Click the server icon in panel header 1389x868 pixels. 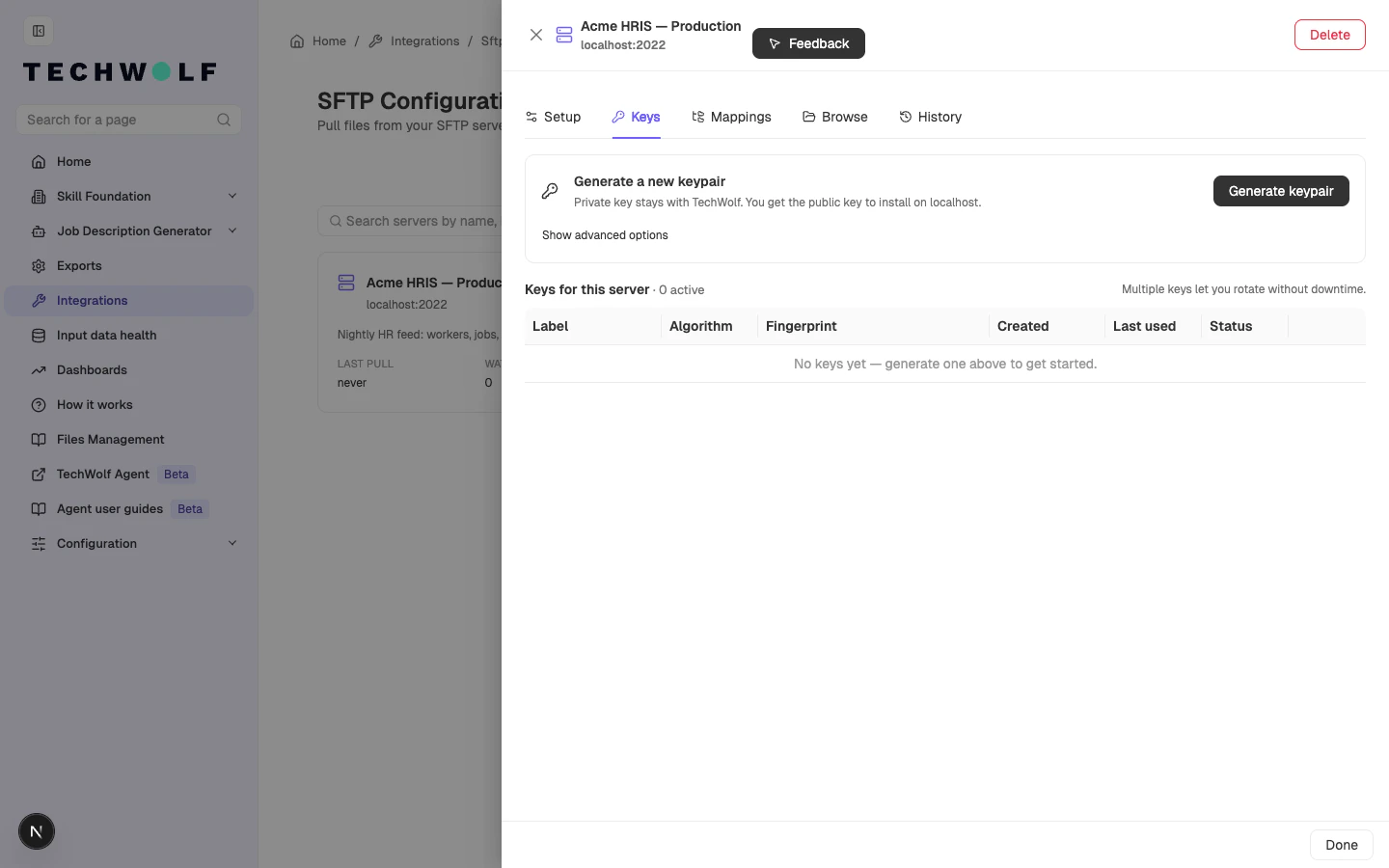pos(564,35)
